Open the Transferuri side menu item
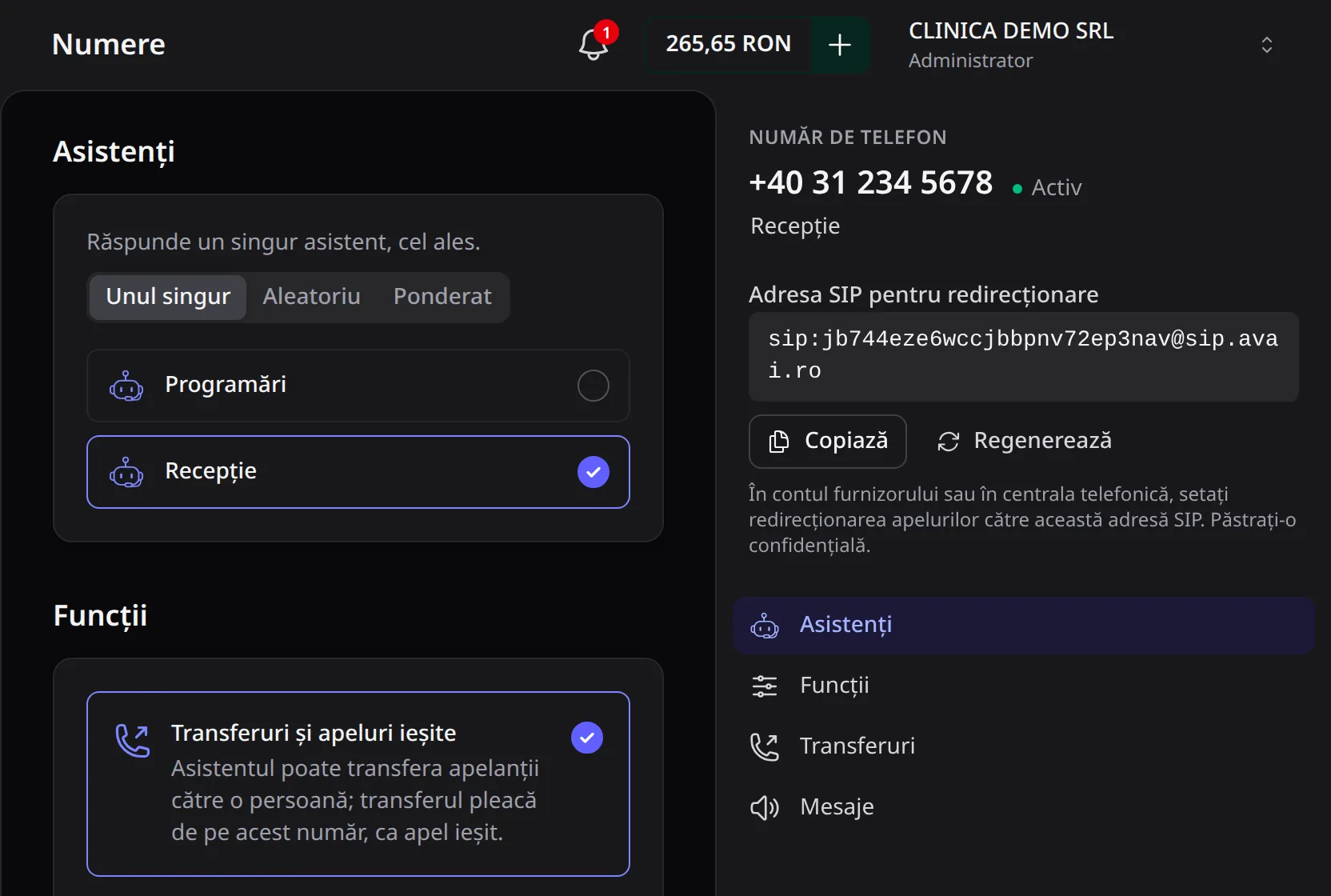Screen dimensions: 1331x896 coord(1024,747)
